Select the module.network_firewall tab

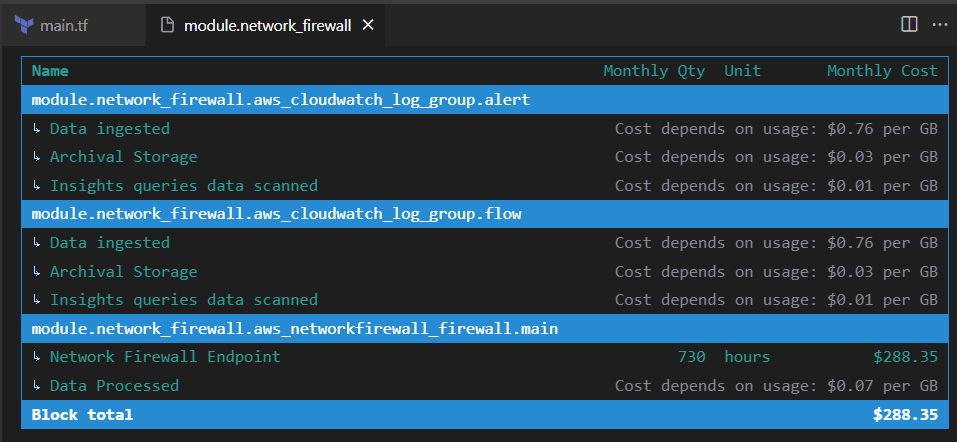265,25
